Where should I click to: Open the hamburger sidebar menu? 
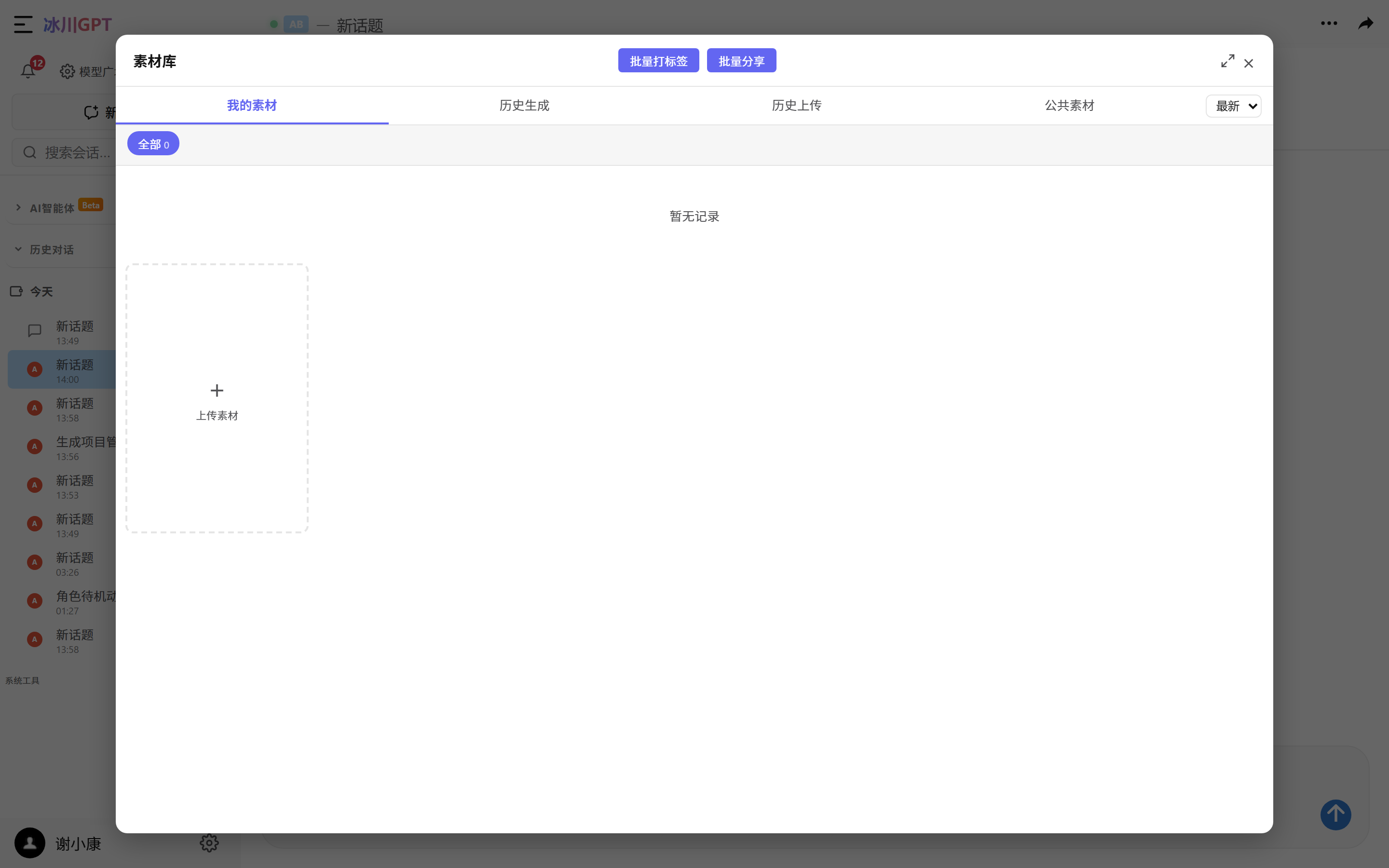click(22, 24)
